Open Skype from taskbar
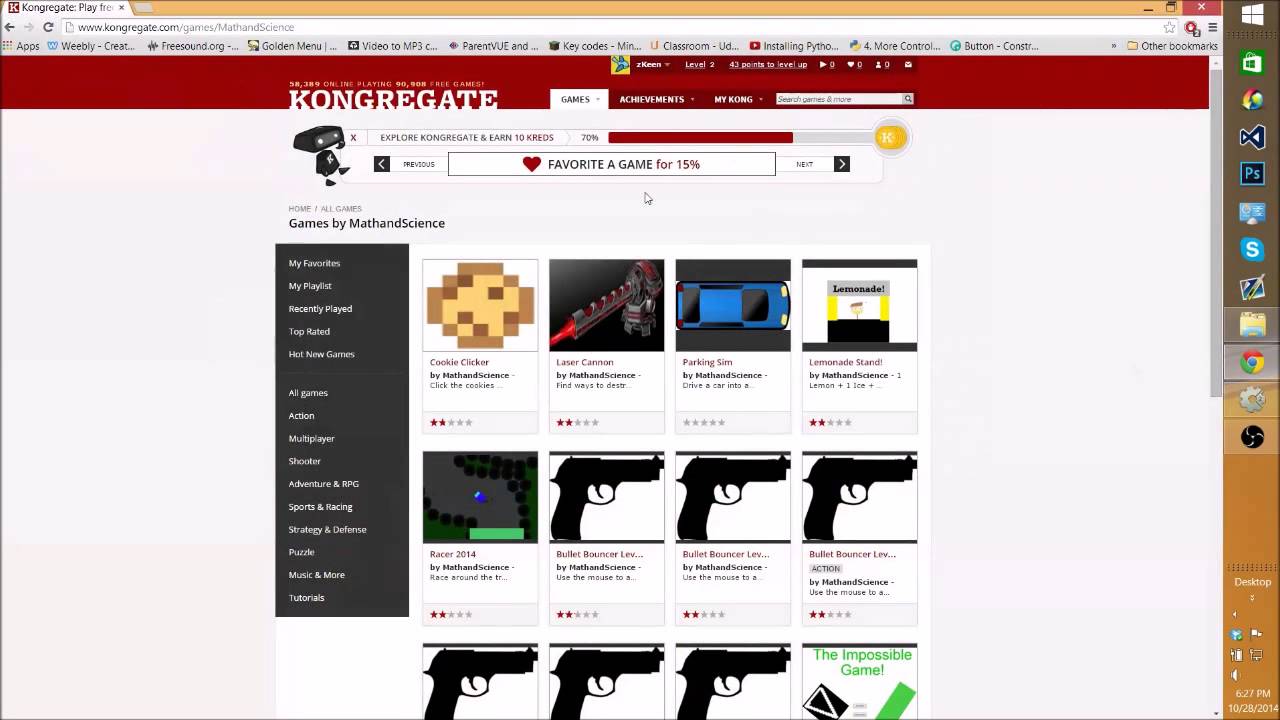The width and height of the screenshot is (1280, 720). tap(1252, 249)
